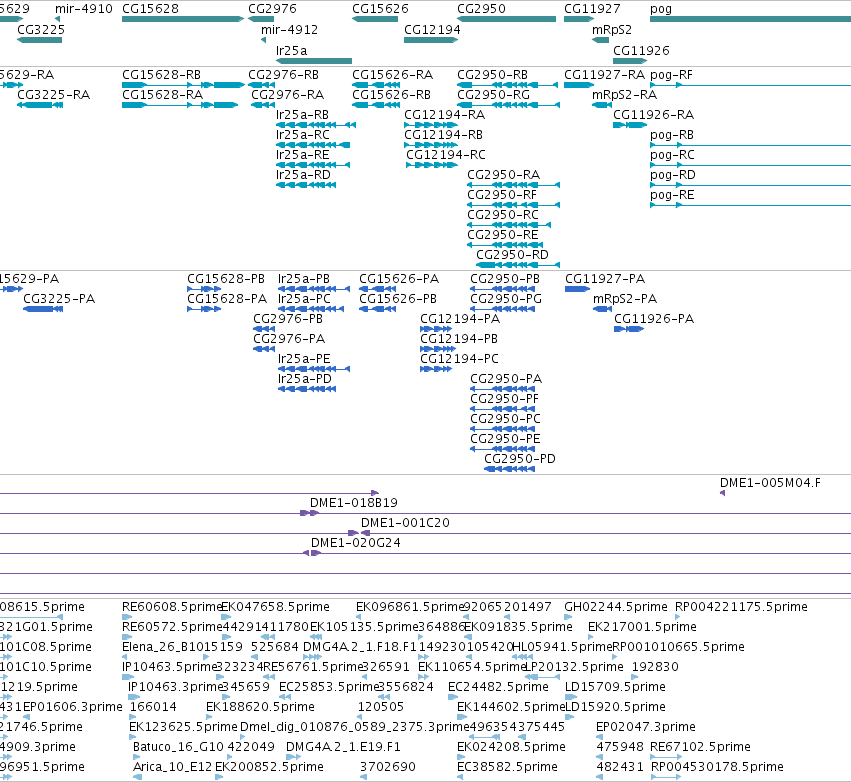Viewport: 851px width, 782px height.
Task: Open BAC clone DME1-018B19
Action: click(354, 503)
